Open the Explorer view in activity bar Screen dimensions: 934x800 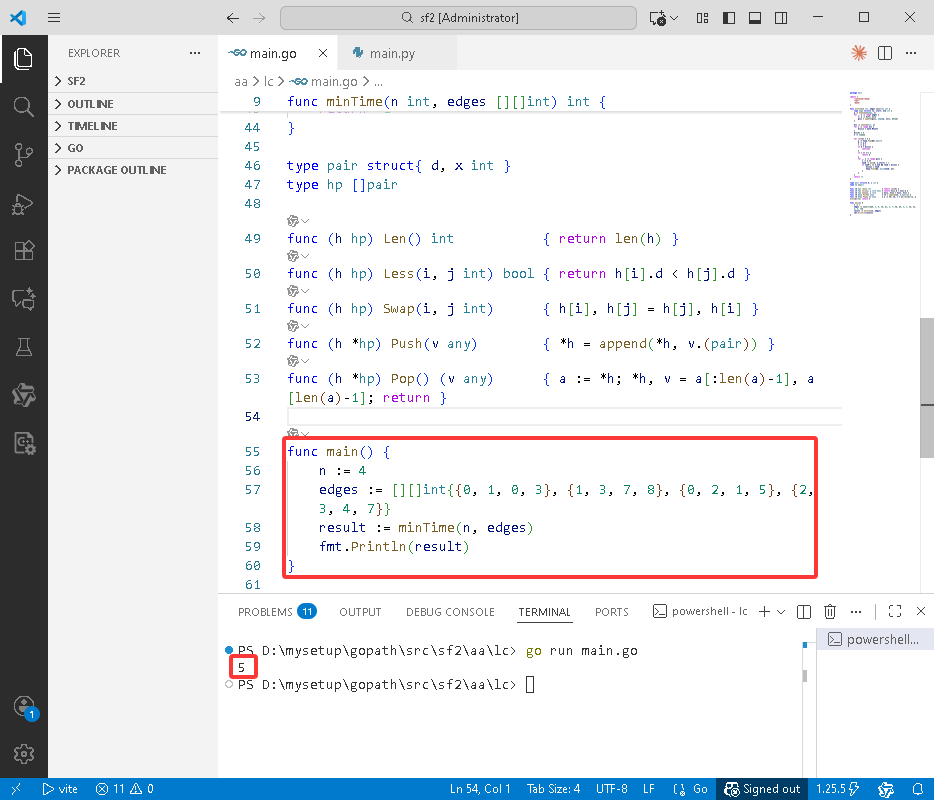pyautogui.click(x=23, y=58)
